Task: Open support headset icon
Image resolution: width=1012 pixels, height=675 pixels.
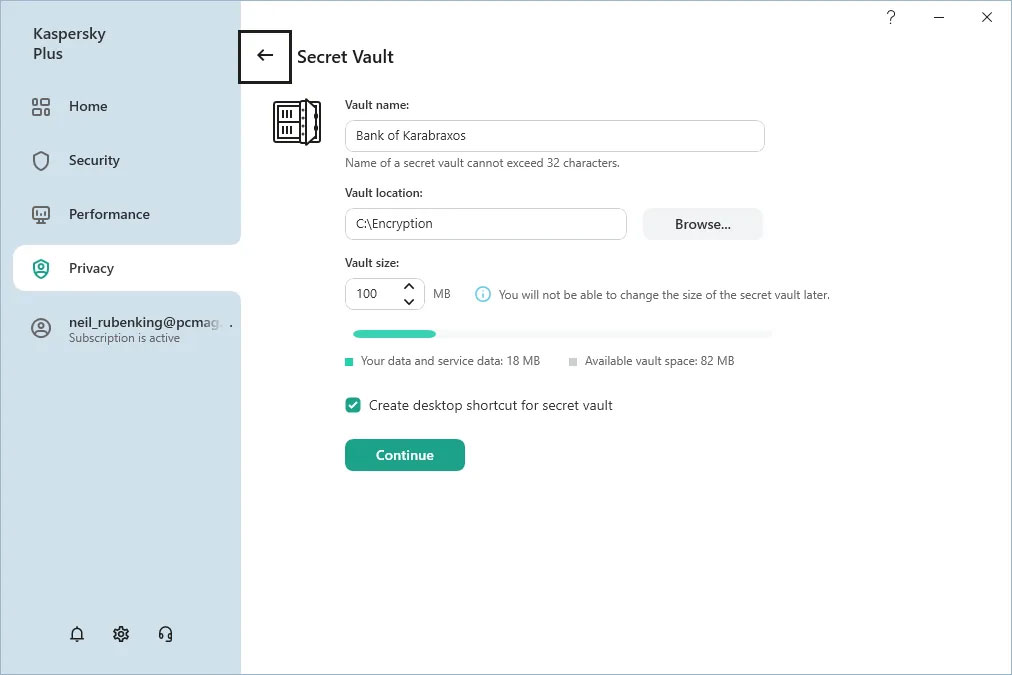Action: 165,634
